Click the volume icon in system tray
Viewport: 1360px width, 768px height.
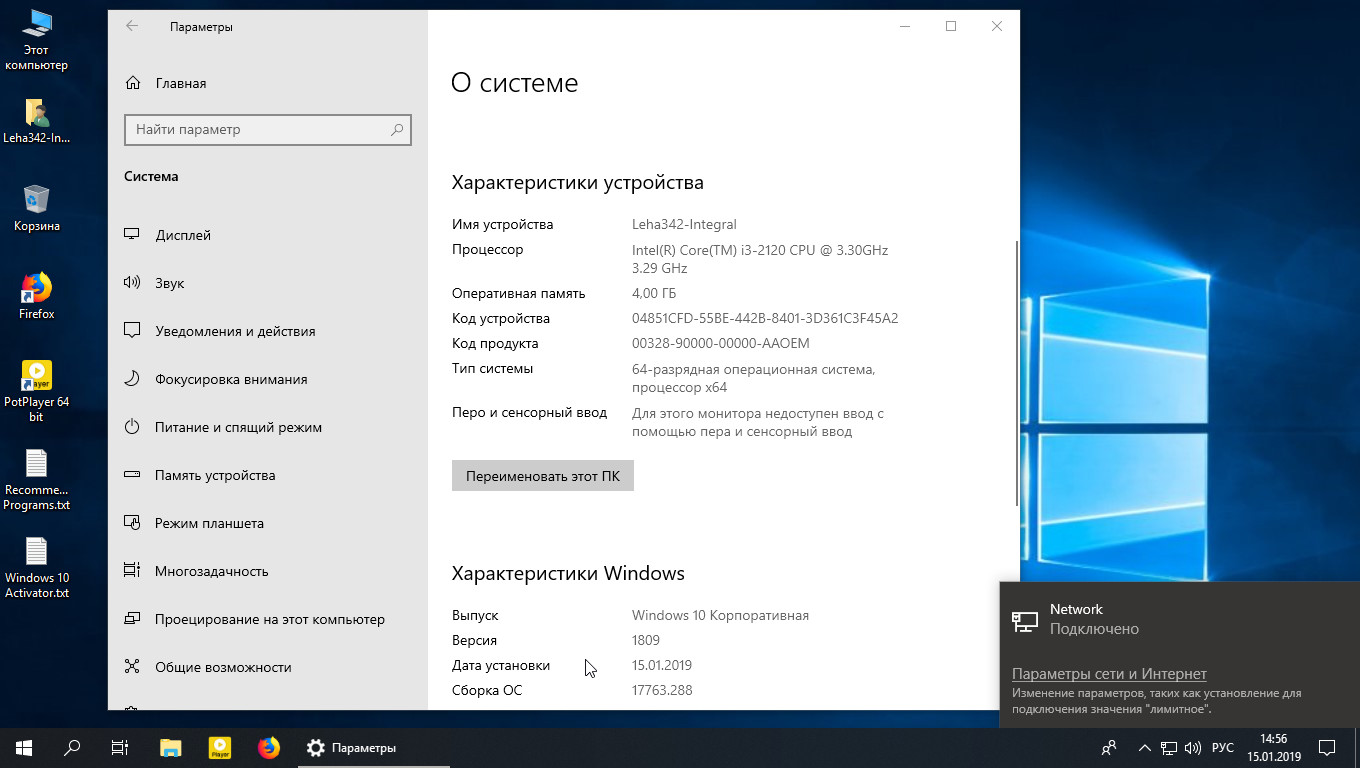1192,748
